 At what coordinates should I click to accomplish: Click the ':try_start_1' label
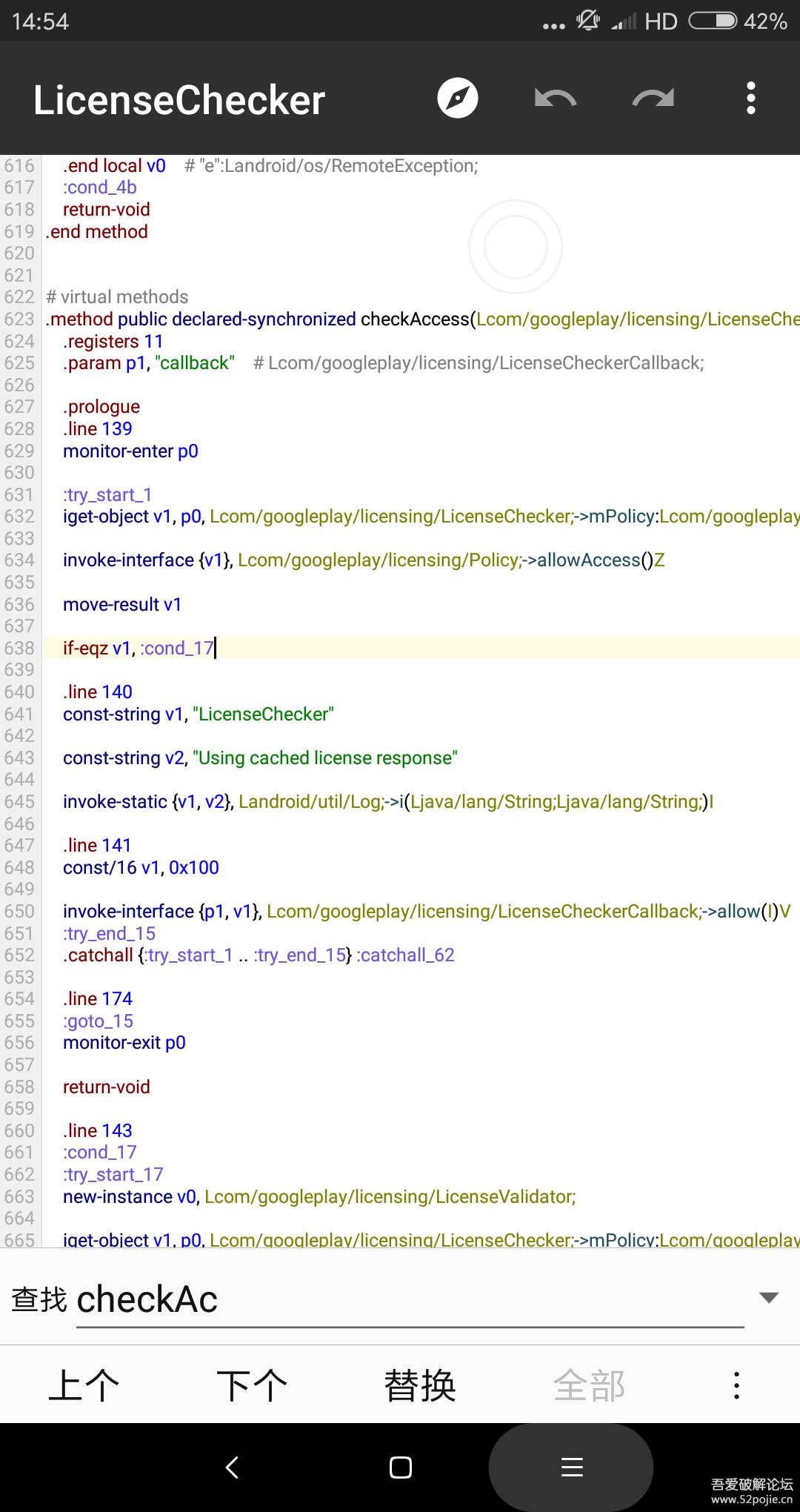107,494
